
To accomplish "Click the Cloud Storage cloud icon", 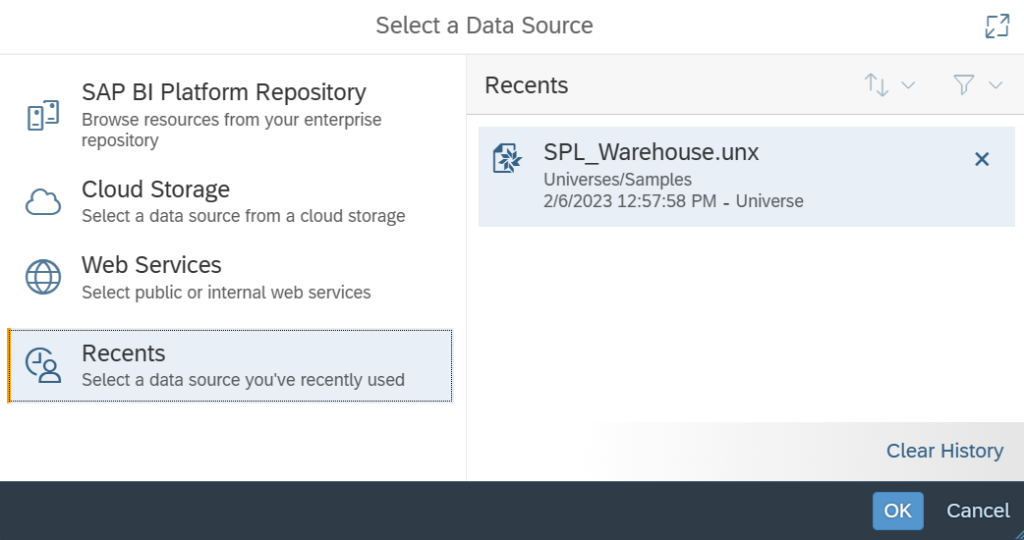I will pyautogui.click(x=43, y=202).
